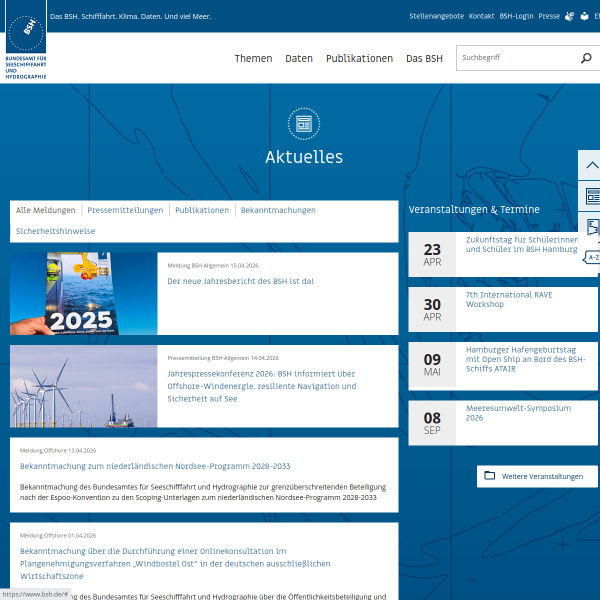
Task: Open the A-Z index sidebar icon
Action: click(x=592, y=257)
